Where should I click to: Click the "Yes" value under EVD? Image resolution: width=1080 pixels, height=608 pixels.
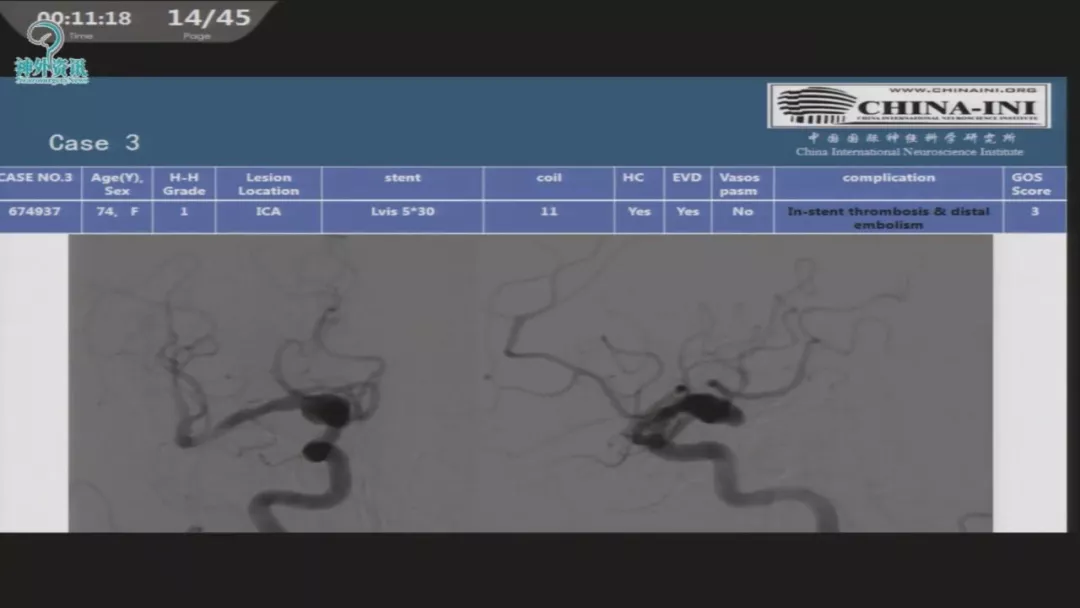(x=687, y=217)
